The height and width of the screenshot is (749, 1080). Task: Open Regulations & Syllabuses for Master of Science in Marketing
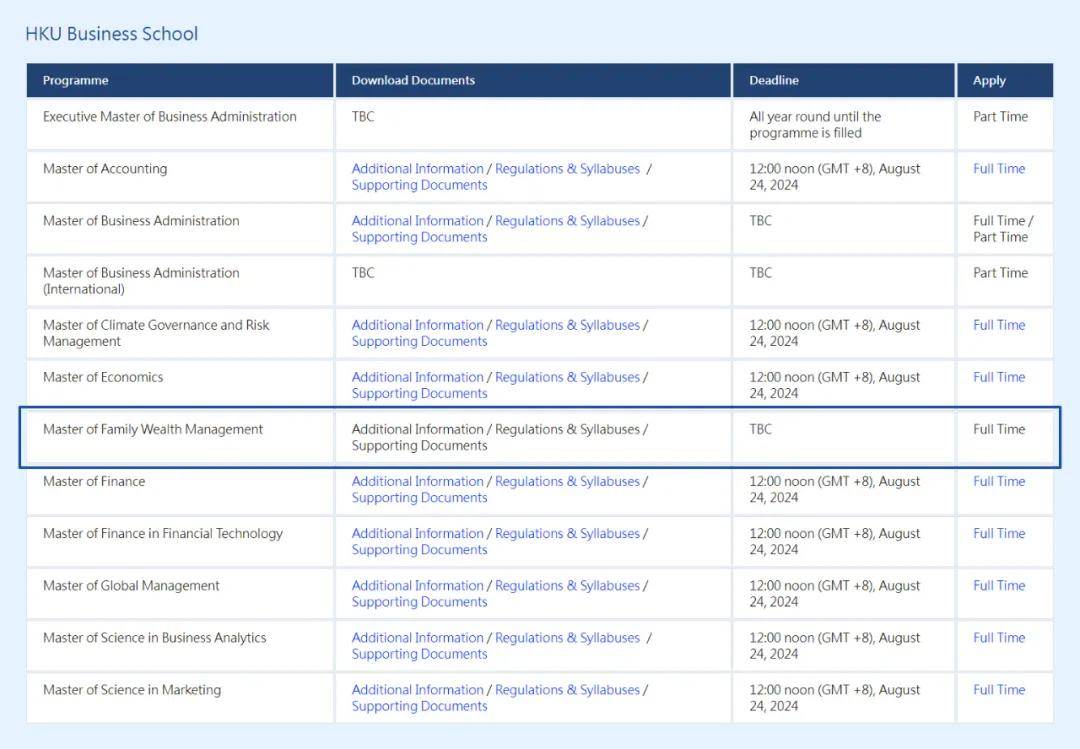tap(568, 690)
